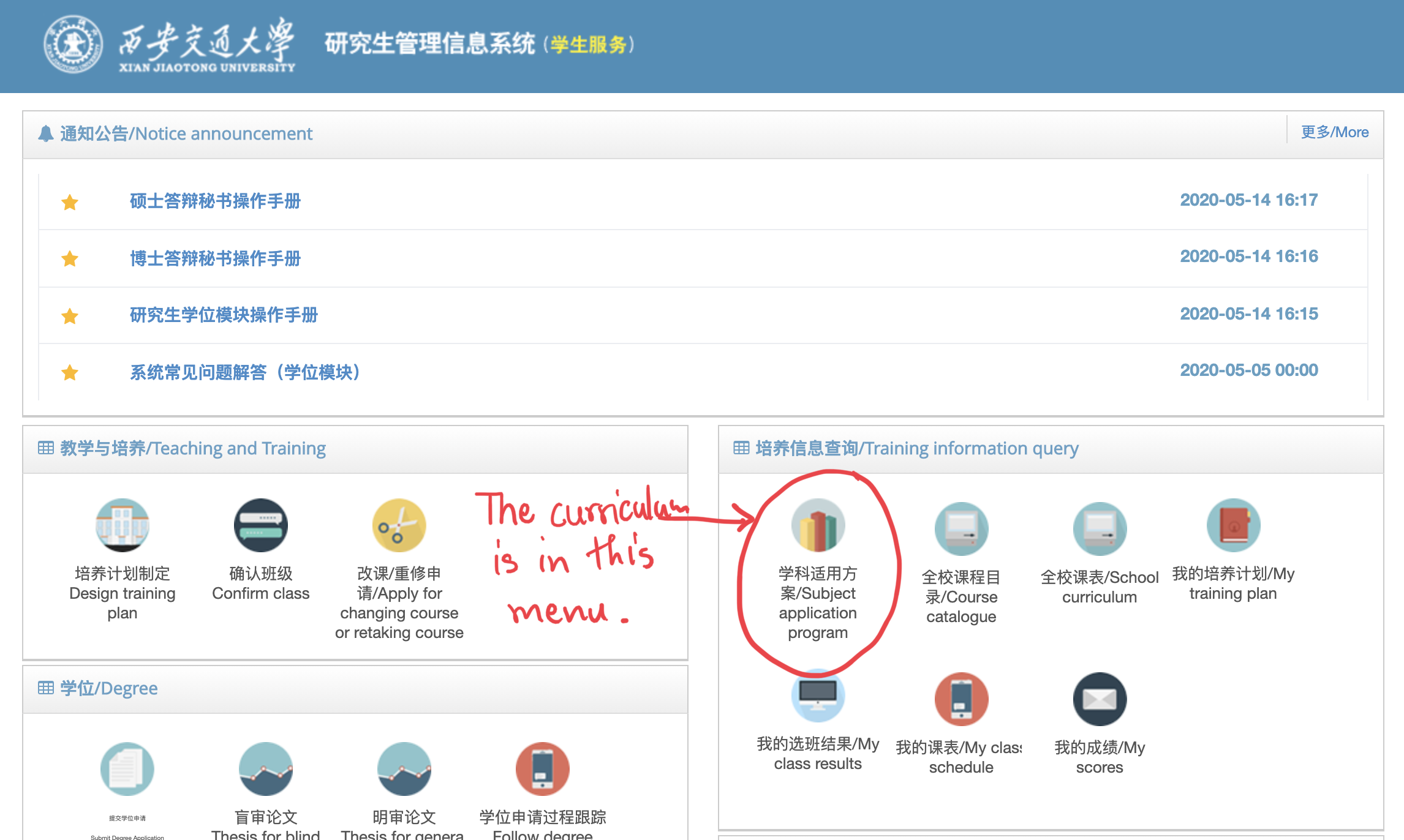Click the 研究生管理信息系统 system title

pos(430,44)
